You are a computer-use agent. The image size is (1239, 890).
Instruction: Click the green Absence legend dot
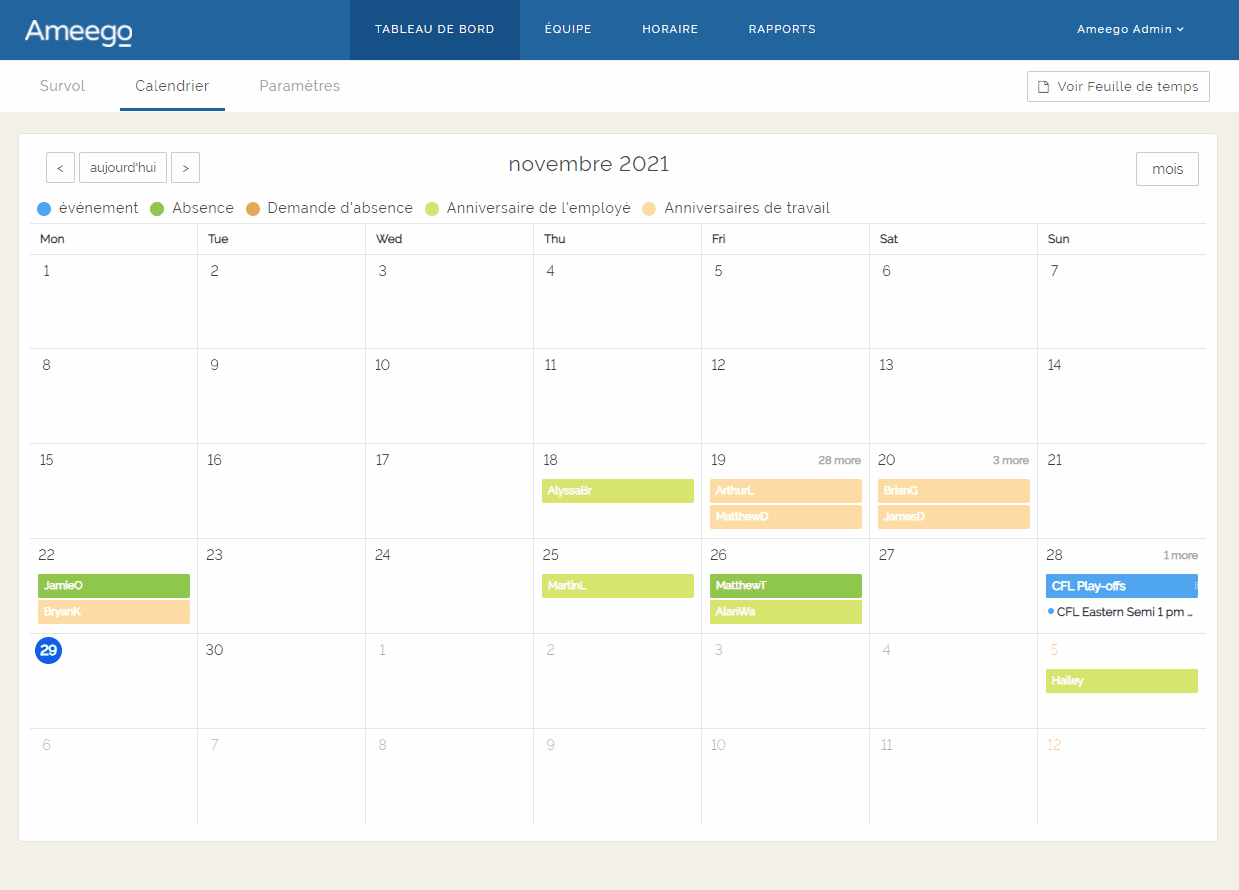coord(157,208)
